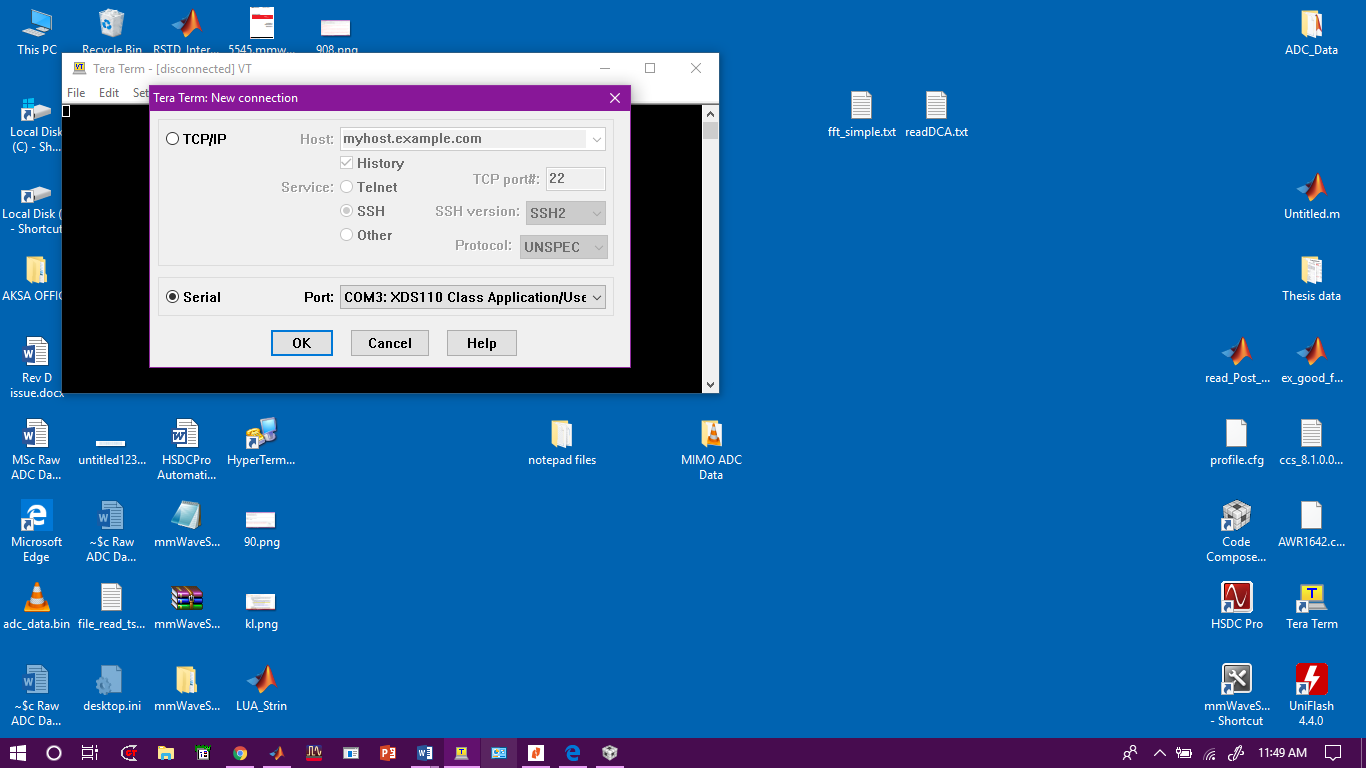Select fft_simple.txt on the desktop
The height and width of the screenshot is (768, 1366).
862,114
